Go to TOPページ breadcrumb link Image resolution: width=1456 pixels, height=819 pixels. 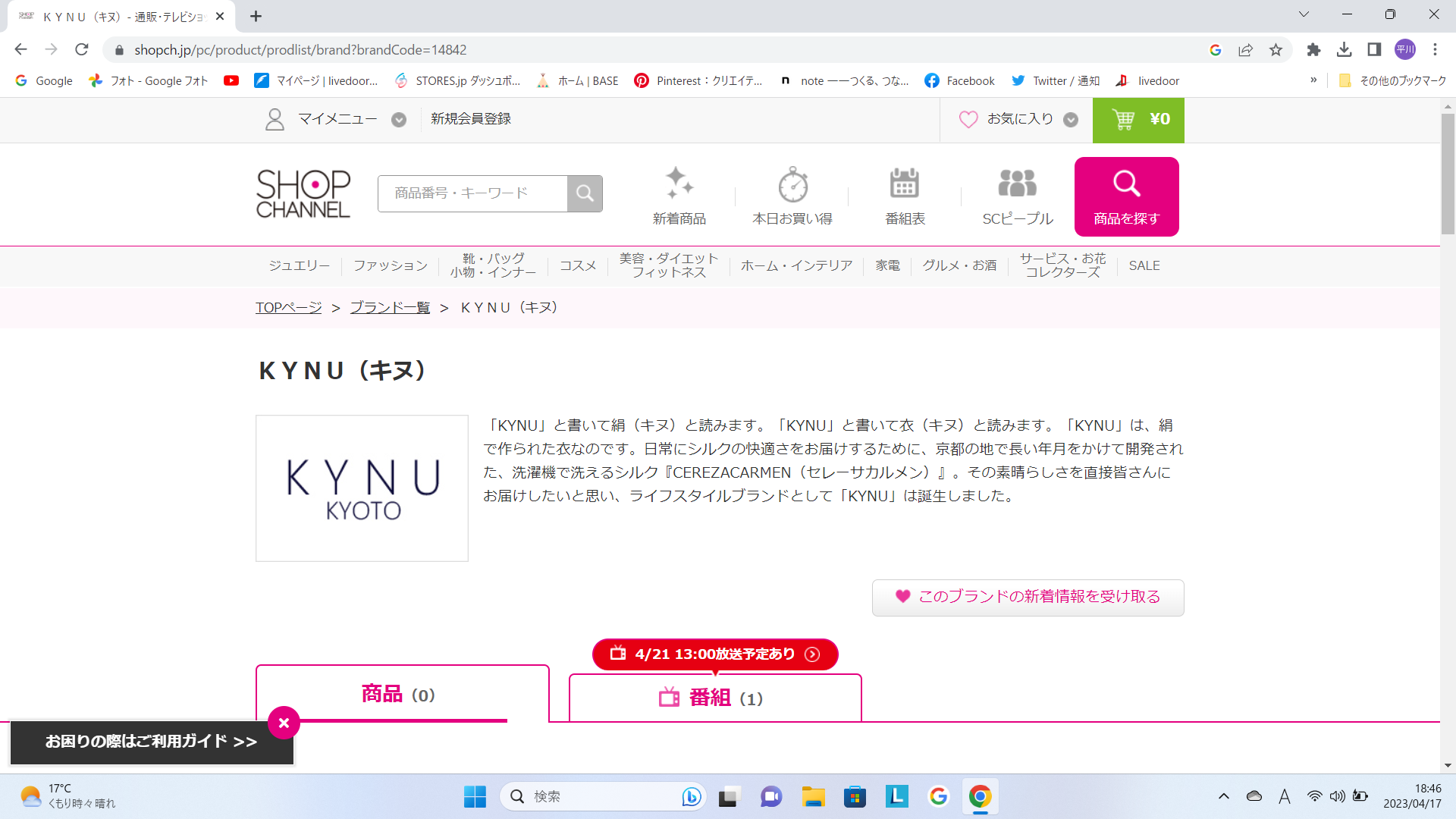[288, 307]
